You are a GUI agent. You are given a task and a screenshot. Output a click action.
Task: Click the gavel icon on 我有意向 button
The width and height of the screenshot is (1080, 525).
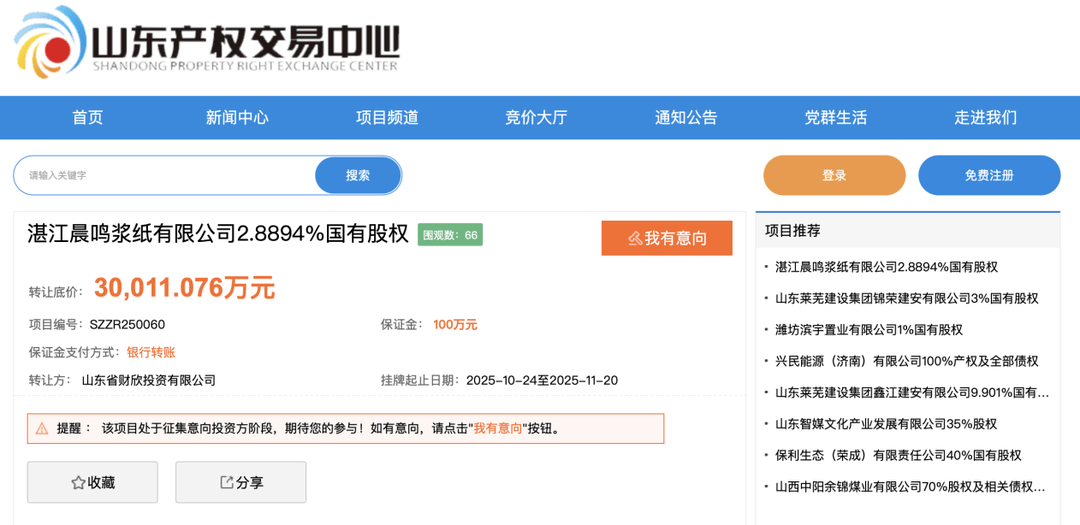[634, 238]
